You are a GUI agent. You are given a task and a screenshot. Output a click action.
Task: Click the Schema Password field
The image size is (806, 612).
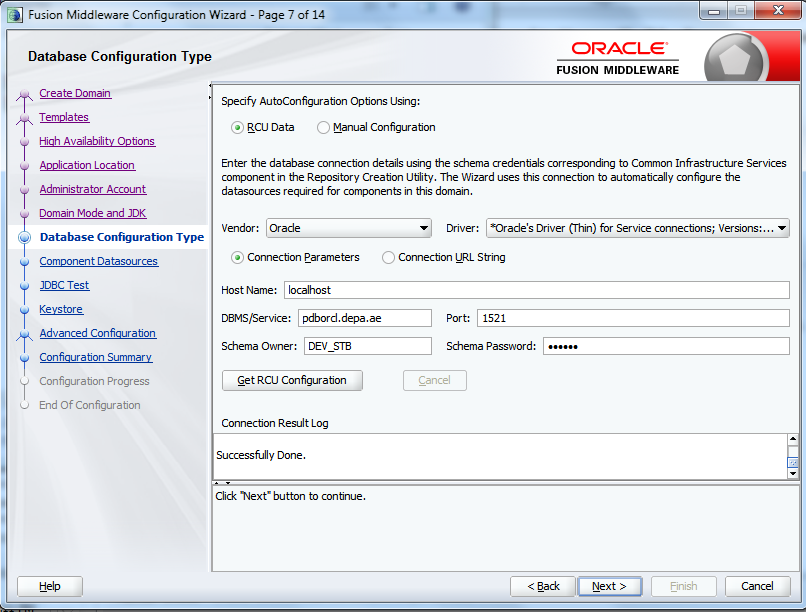666,346
